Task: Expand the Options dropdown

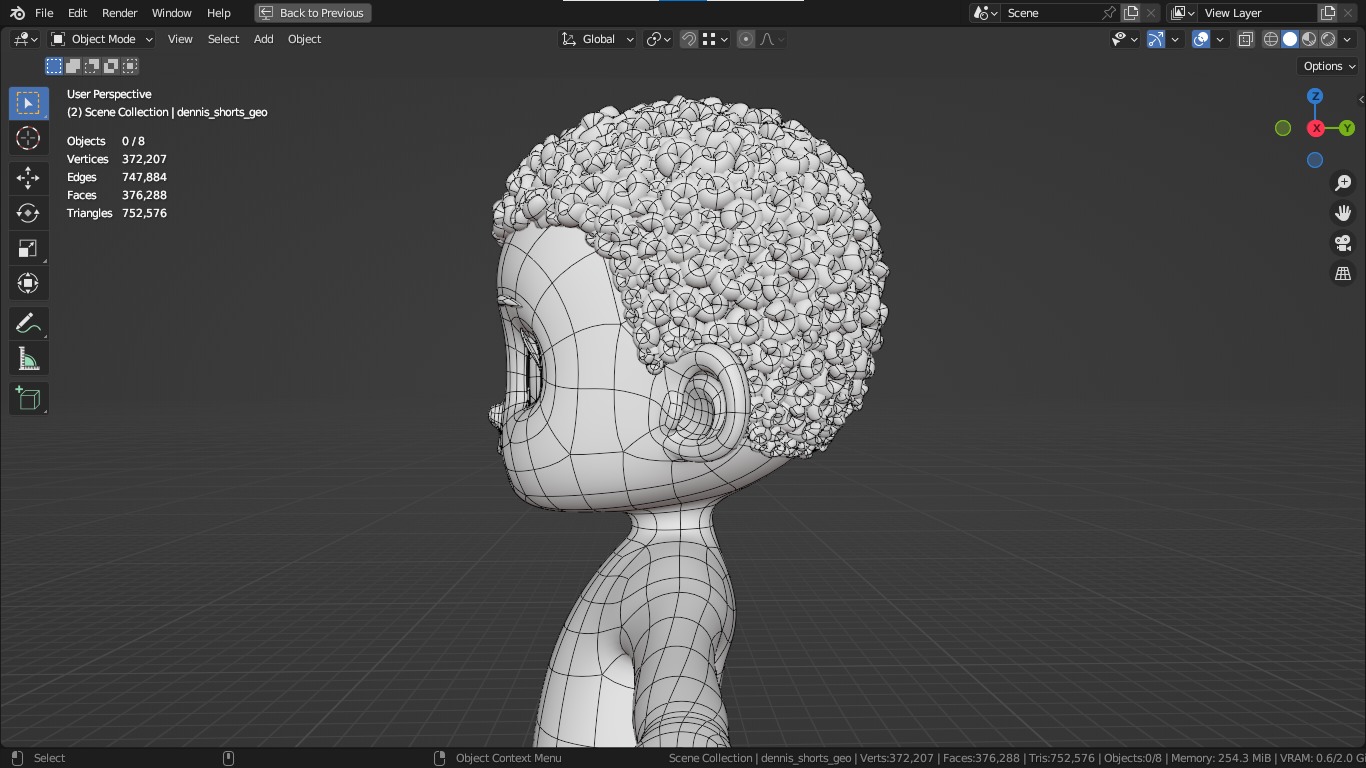Action: click(1329, 66)
